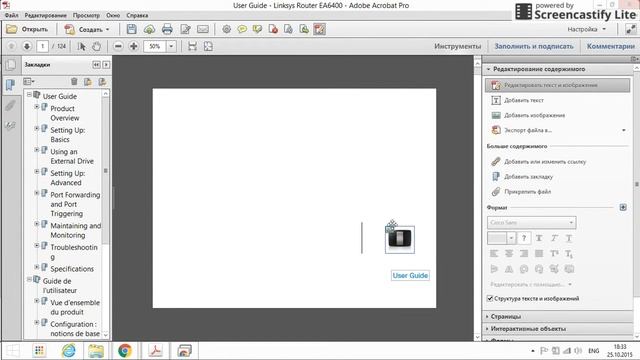Select Редактировать текст и изображения
Screen dimensions: 640x360
(x=557, y=85)
